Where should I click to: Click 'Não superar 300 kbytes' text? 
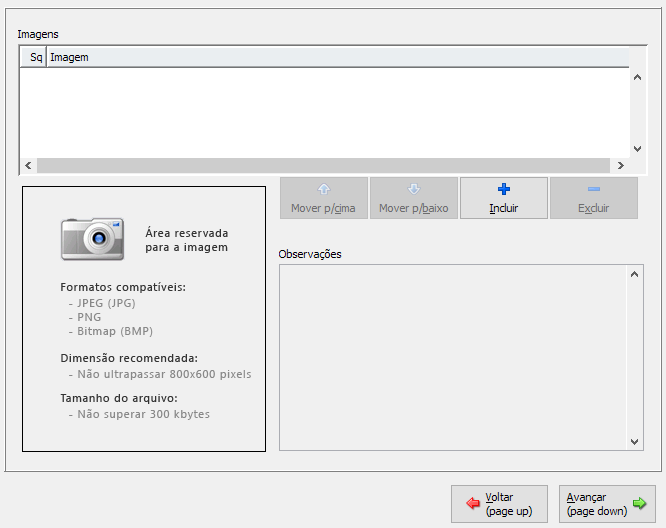click(x=144, y=414)
